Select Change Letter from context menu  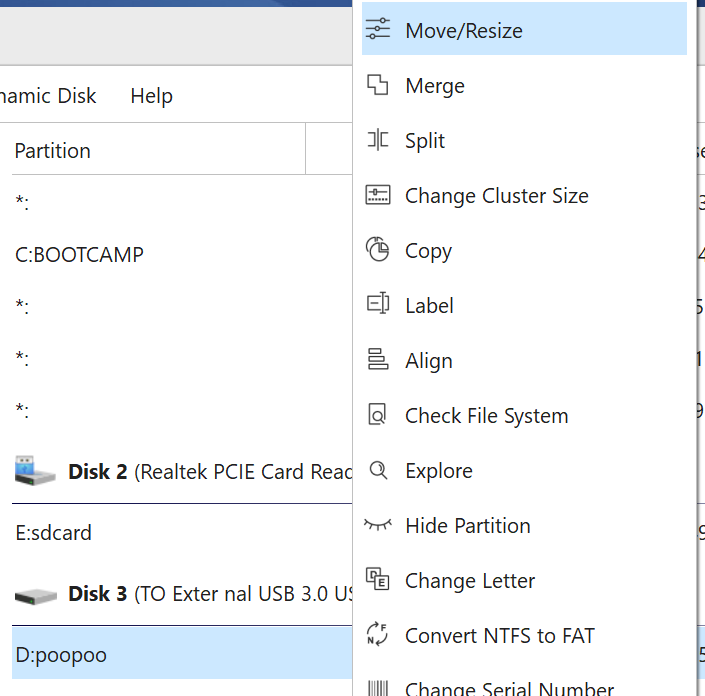469,581
